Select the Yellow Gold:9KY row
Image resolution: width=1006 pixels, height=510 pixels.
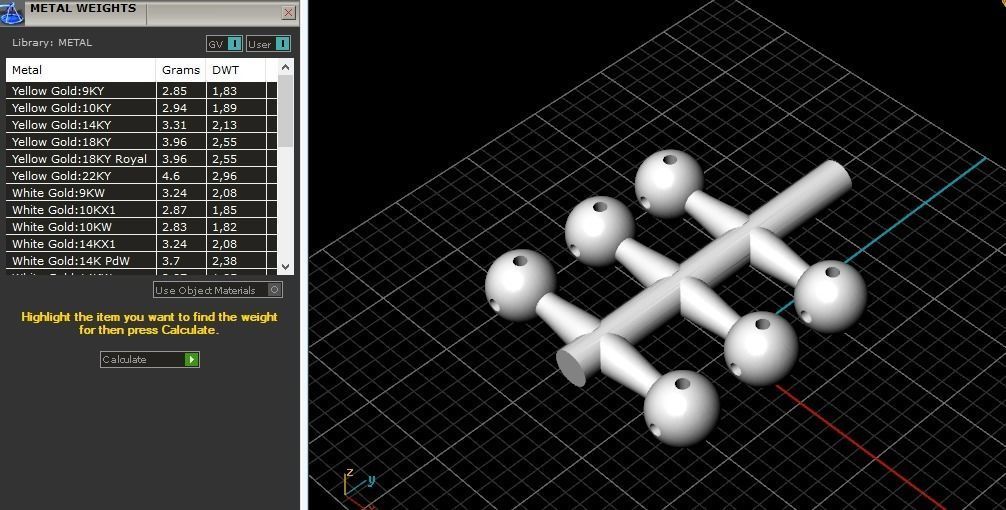142,90
